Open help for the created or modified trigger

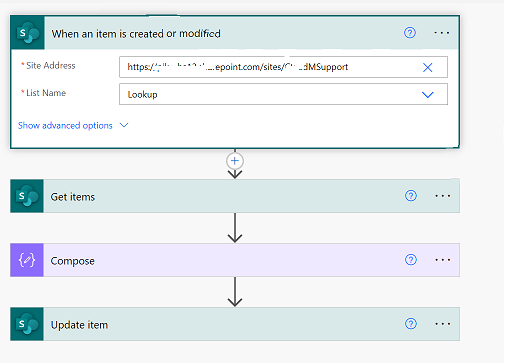410,33
